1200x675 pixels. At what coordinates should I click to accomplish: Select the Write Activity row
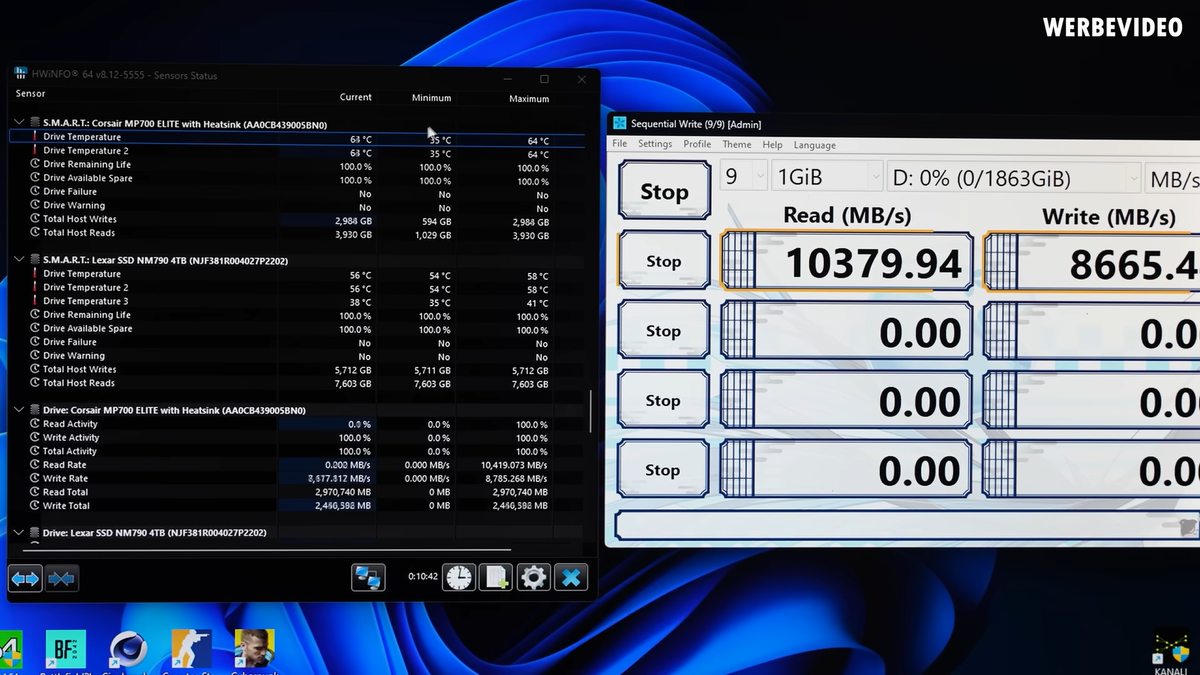(296, 438)
